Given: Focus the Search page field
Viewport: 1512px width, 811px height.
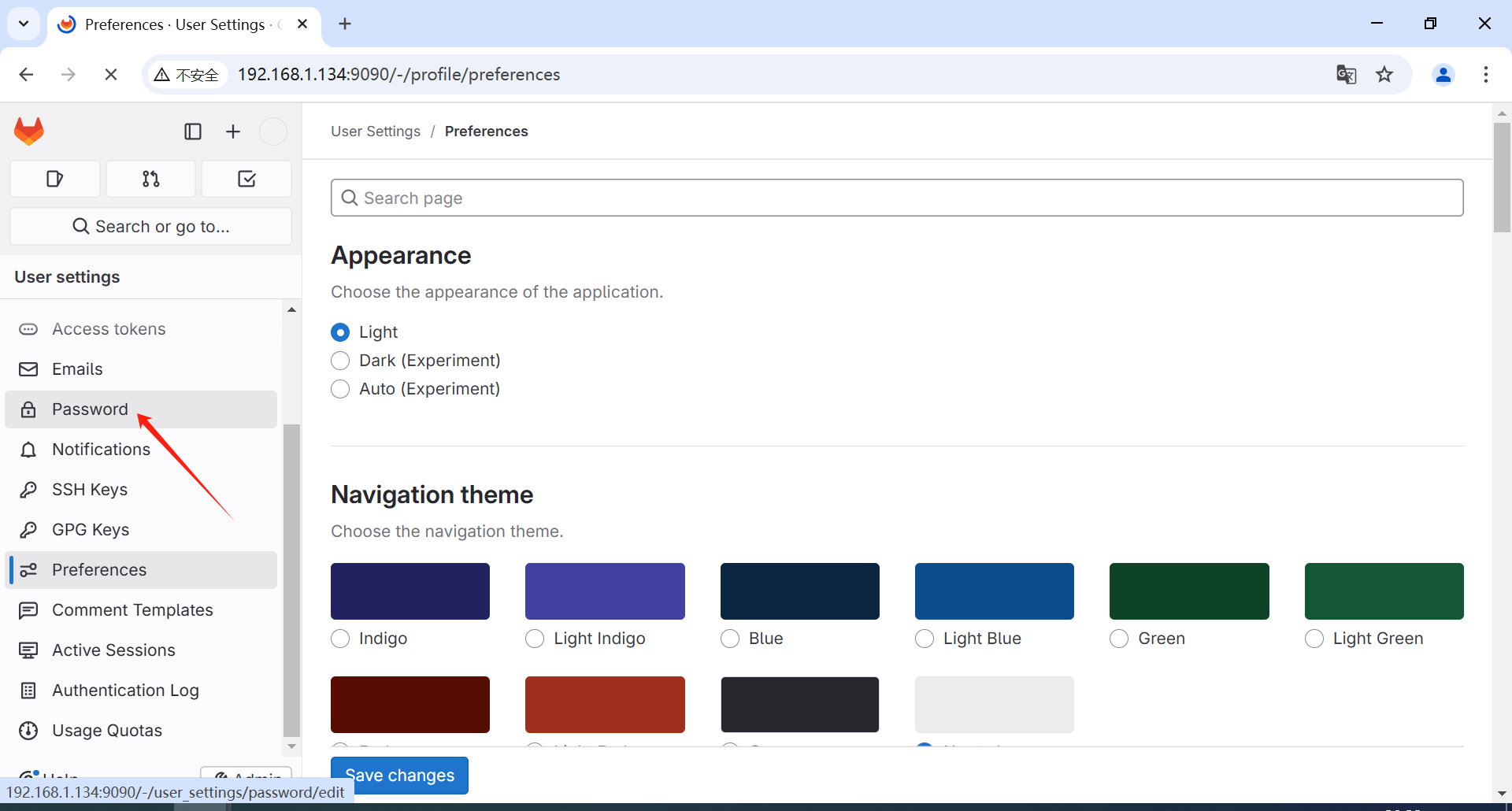Looking at the screenshot, I should point(897,198).
